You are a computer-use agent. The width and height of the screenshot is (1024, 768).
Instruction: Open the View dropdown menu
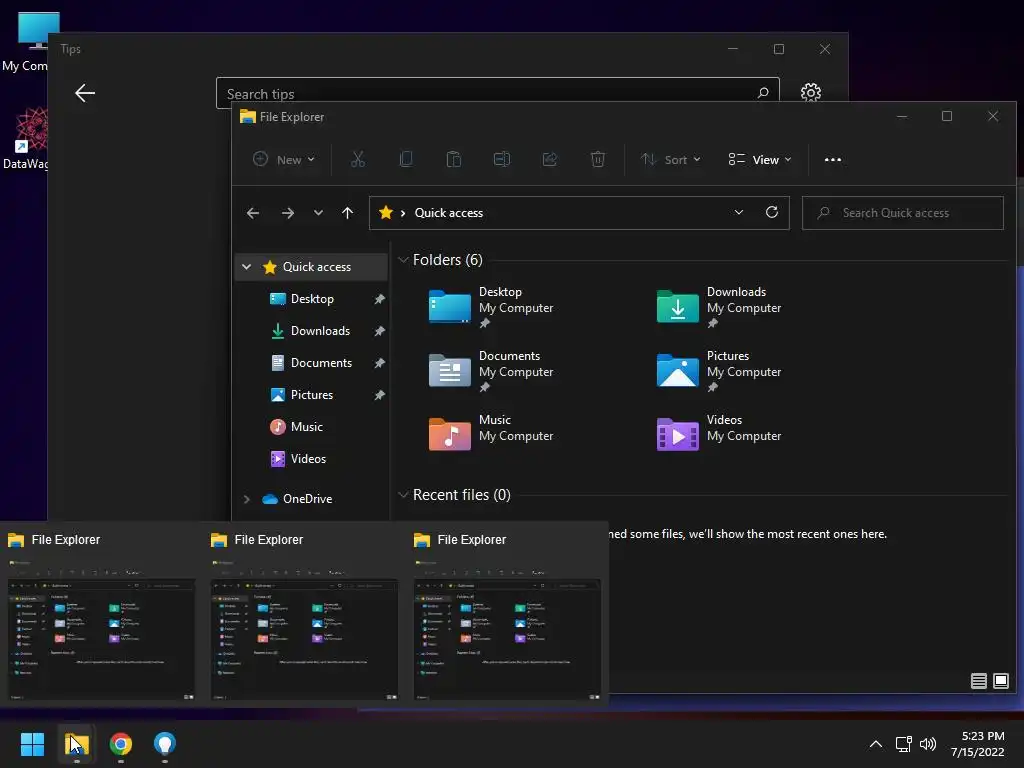click(x=760, y=159)
